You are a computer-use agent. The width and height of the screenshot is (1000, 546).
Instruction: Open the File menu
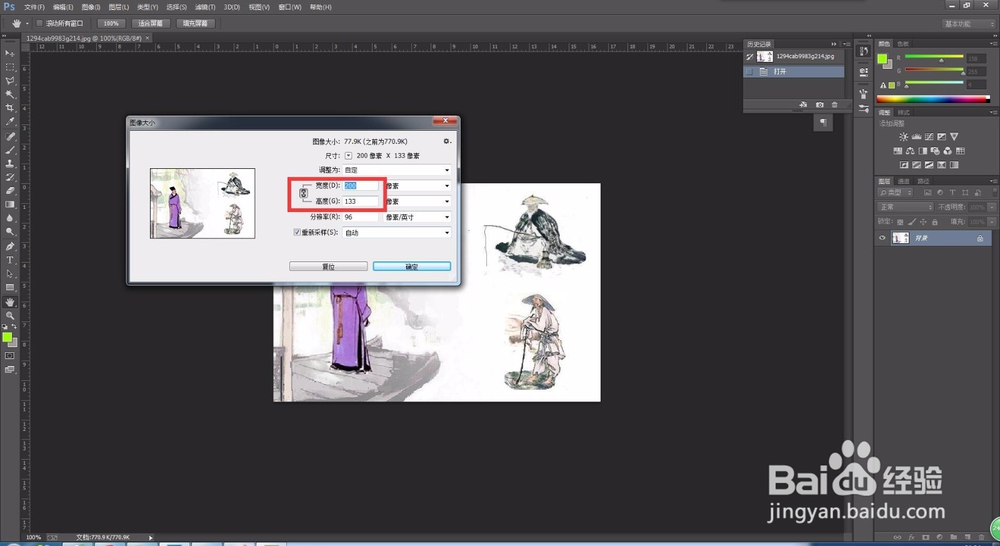[x=34, y=7]
